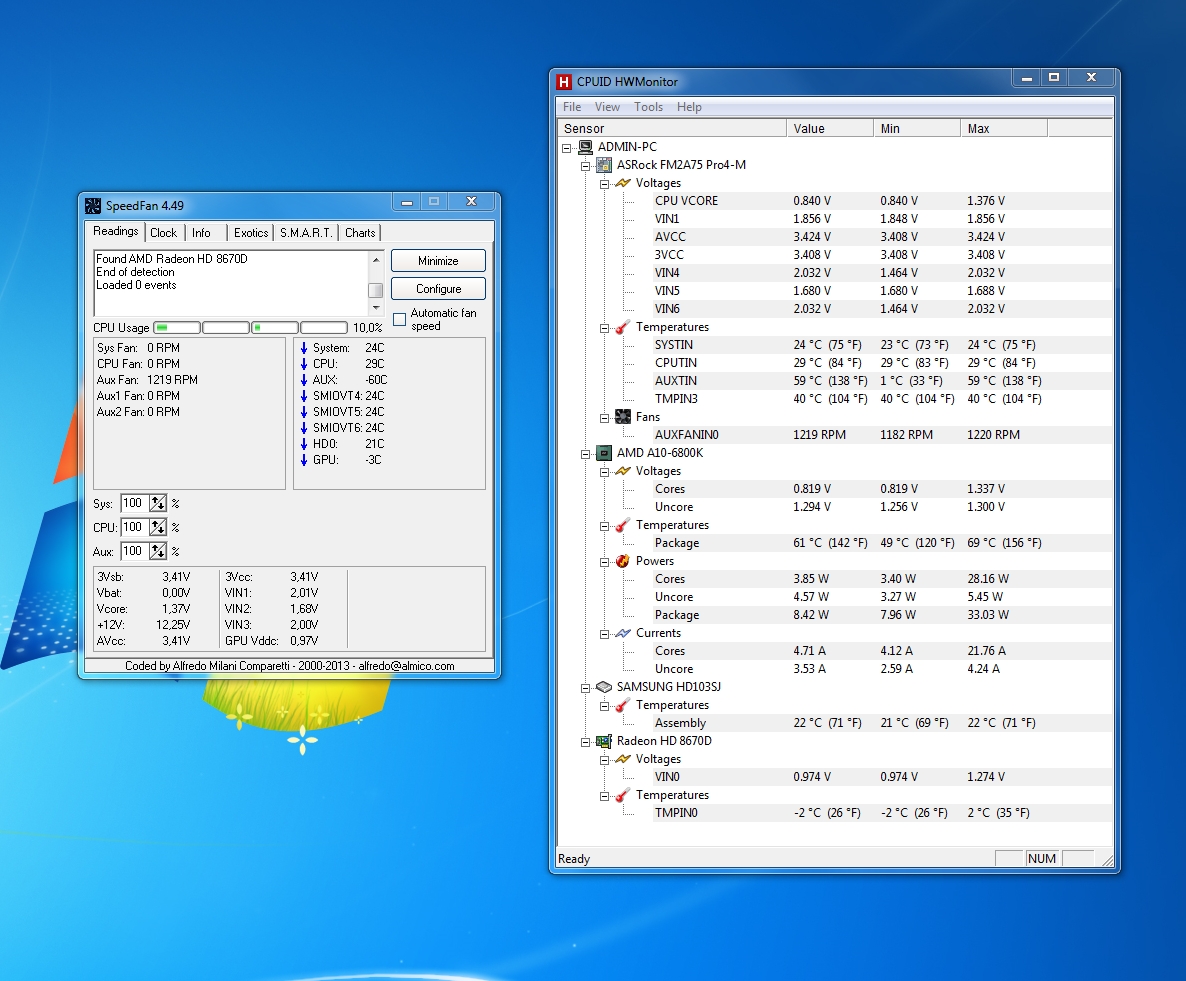Click the SpeedFan title bar fan icon
Viewport: 1186px width, 981px height.
92,206
